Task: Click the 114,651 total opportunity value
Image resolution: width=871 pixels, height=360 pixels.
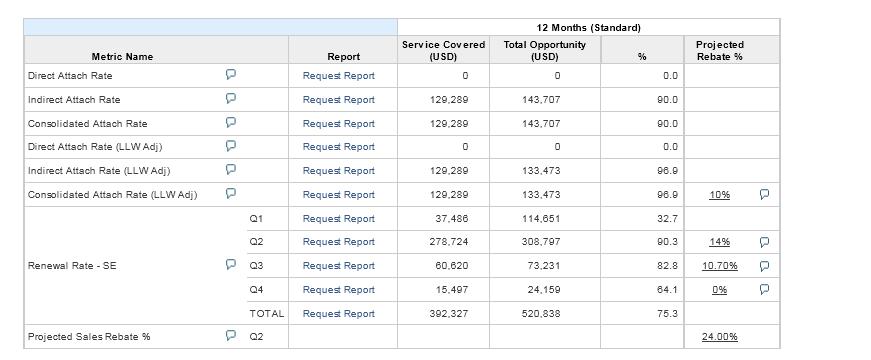Action: tap(541, 218)
